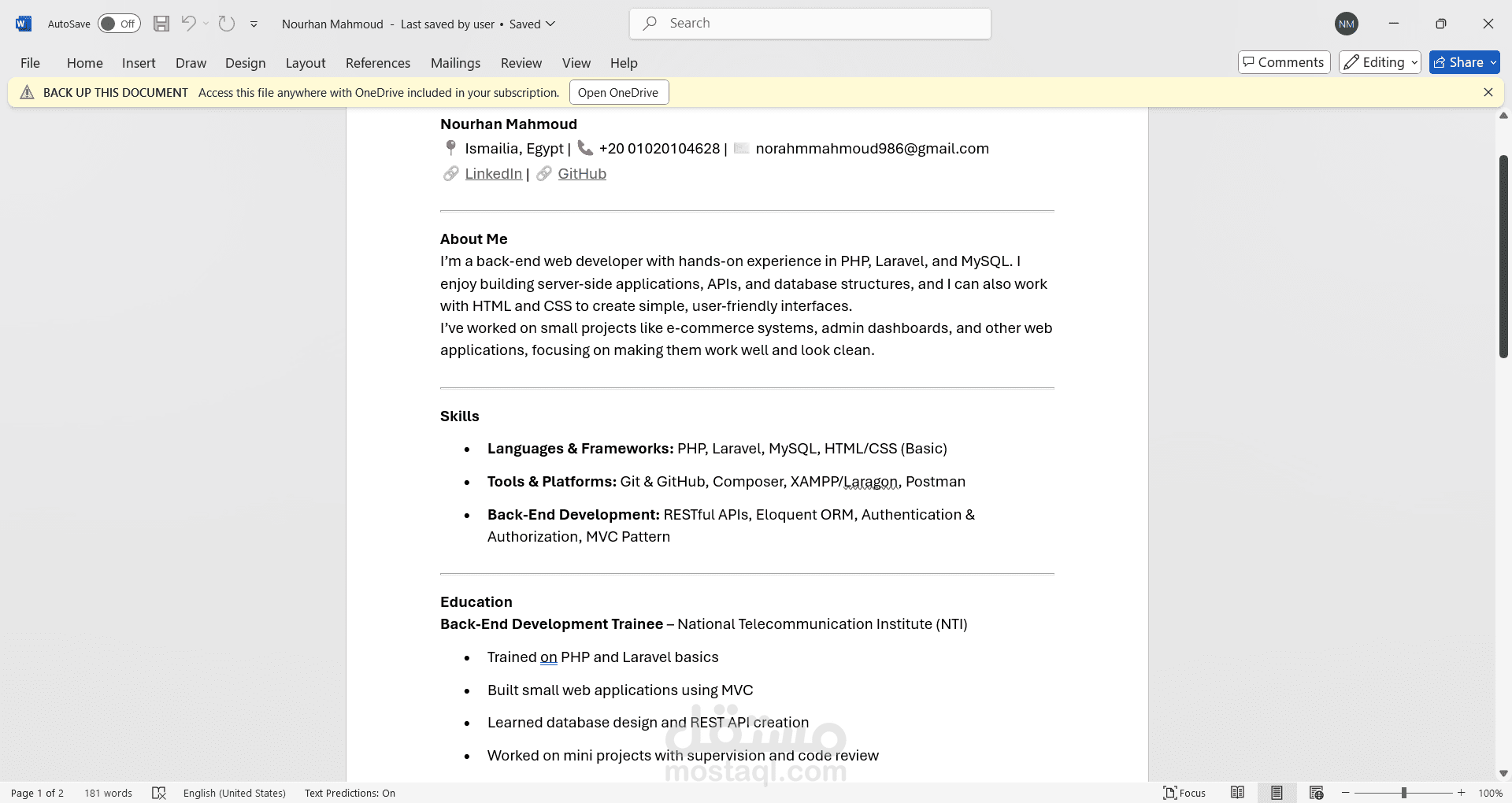This screenshot has width=1512, height=803.
Task: Click the 'Skills' heading
Action: click(459, 416)
